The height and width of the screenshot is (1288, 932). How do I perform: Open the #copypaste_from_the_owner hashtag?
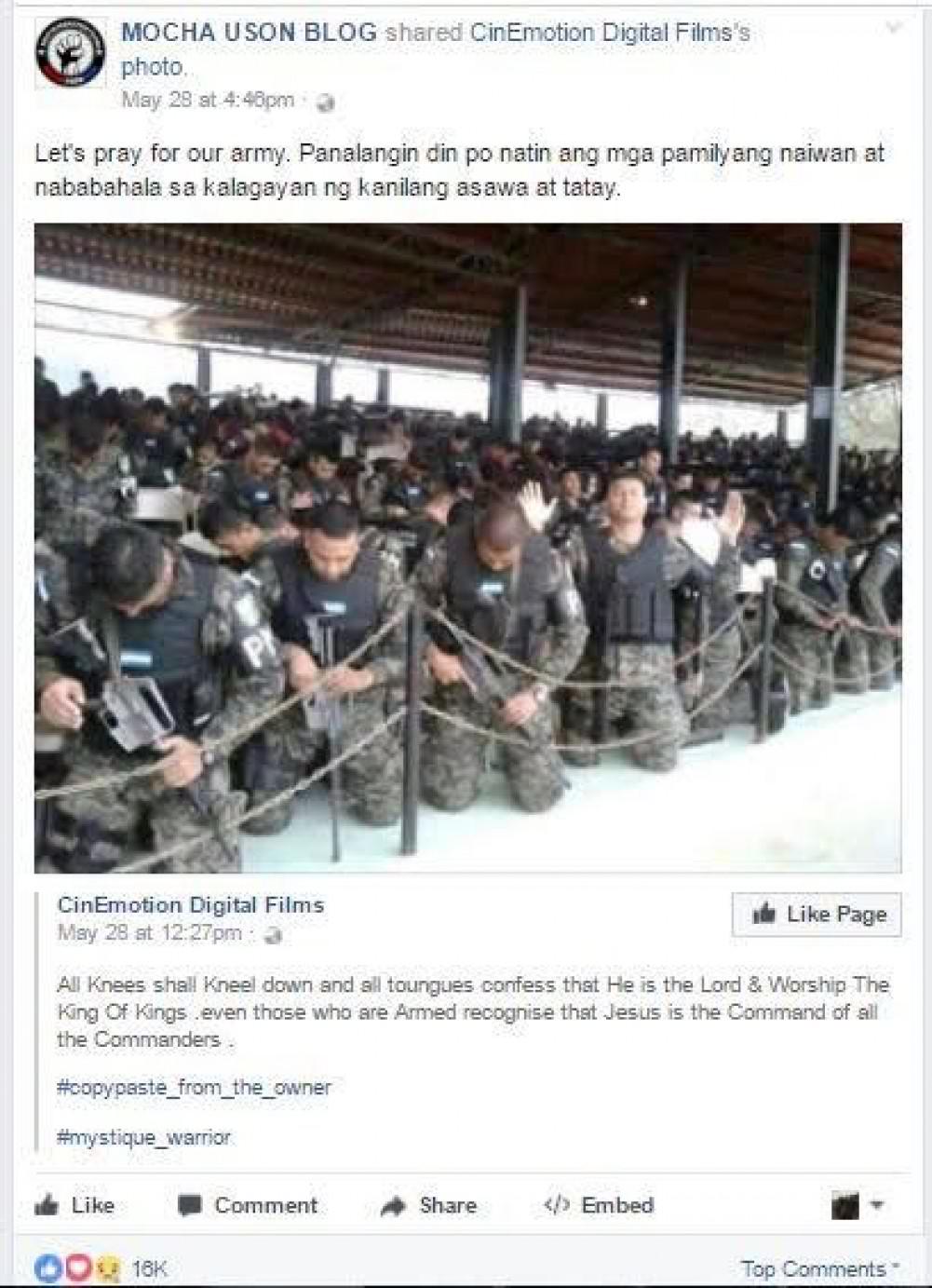pos(194,1087)
